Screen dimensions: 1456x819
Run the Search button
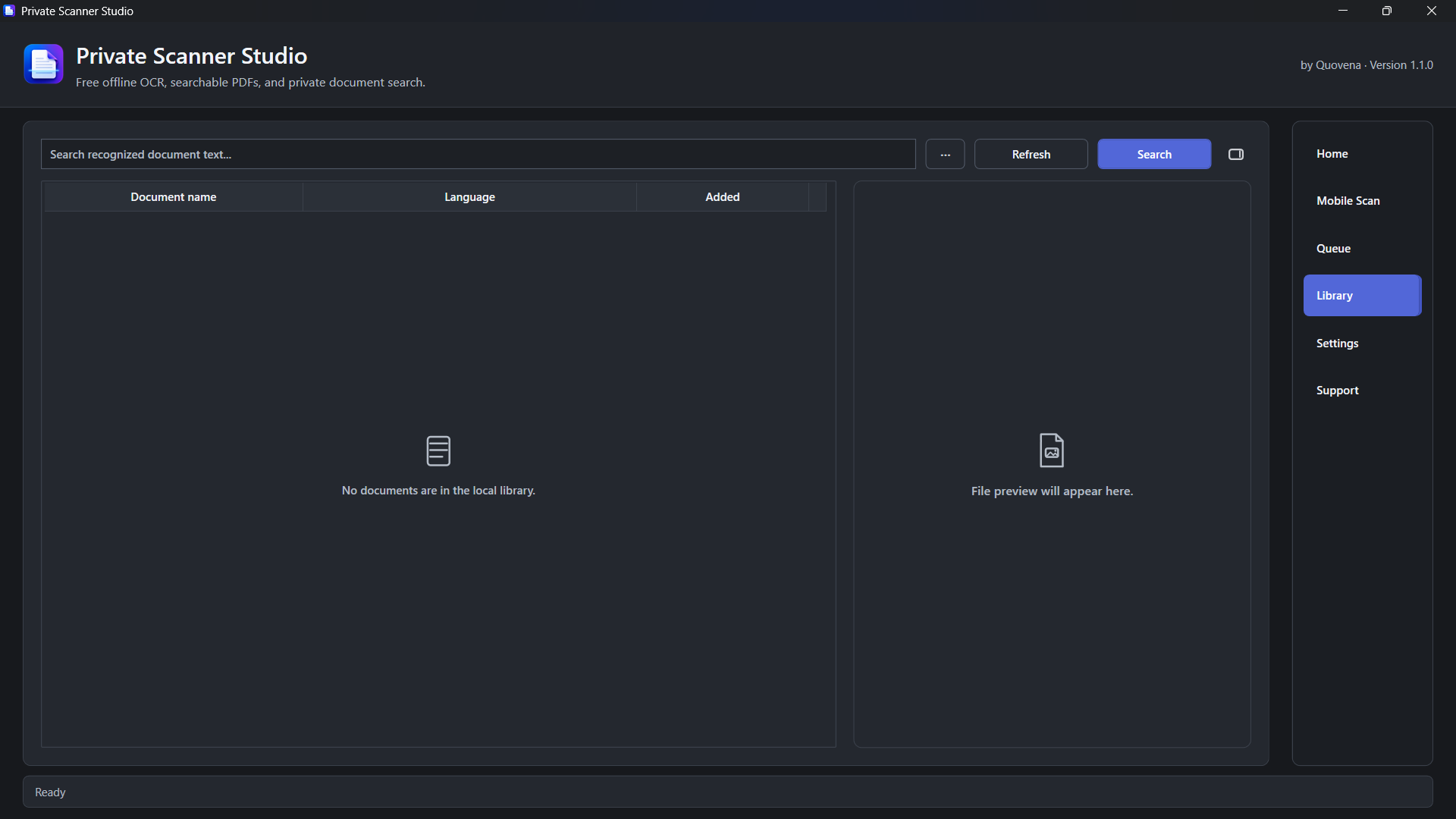pos(1154,154)
